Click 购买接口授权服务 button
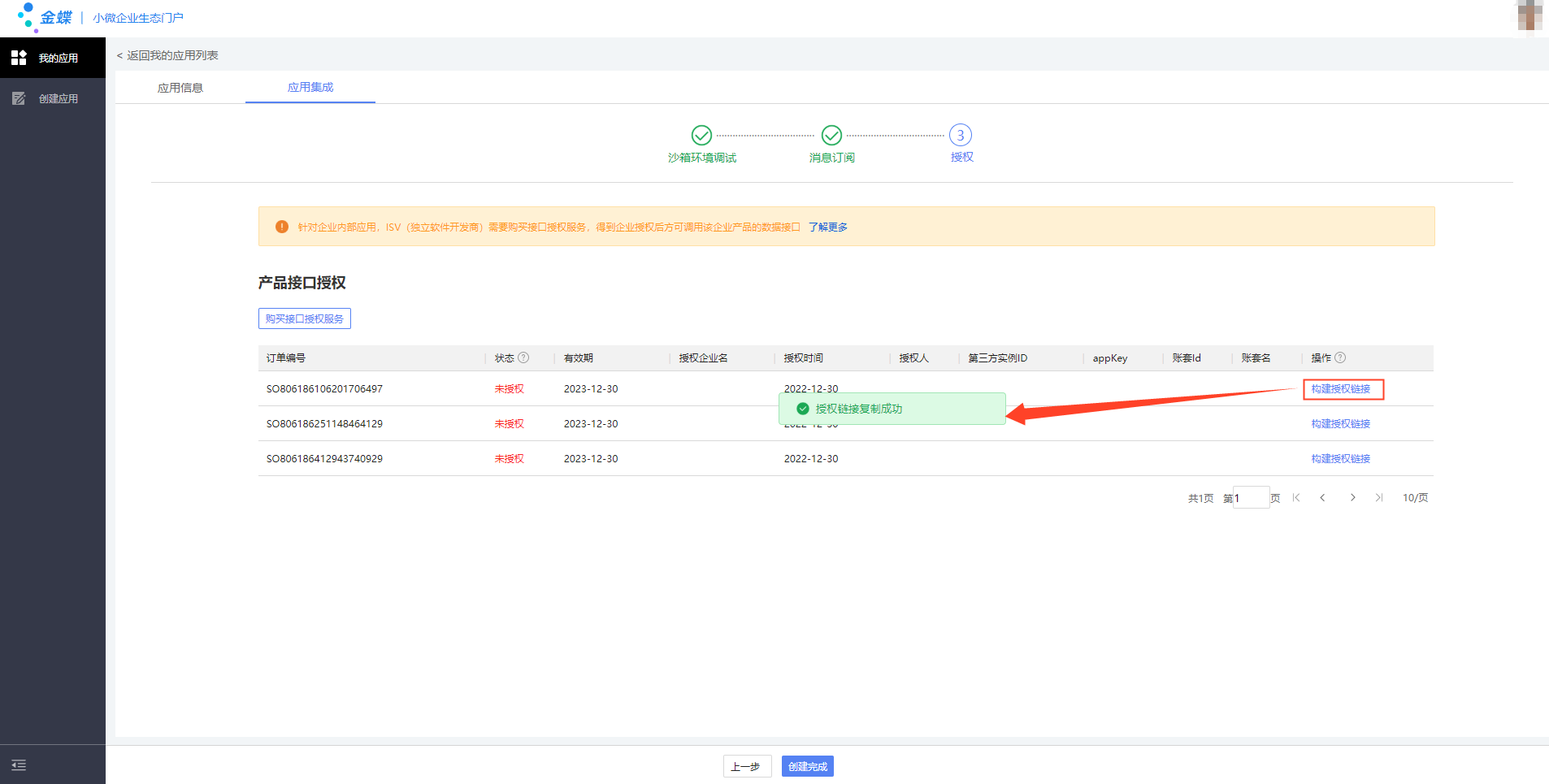The width and height of the screenshot is (1549, 784). 305,318
